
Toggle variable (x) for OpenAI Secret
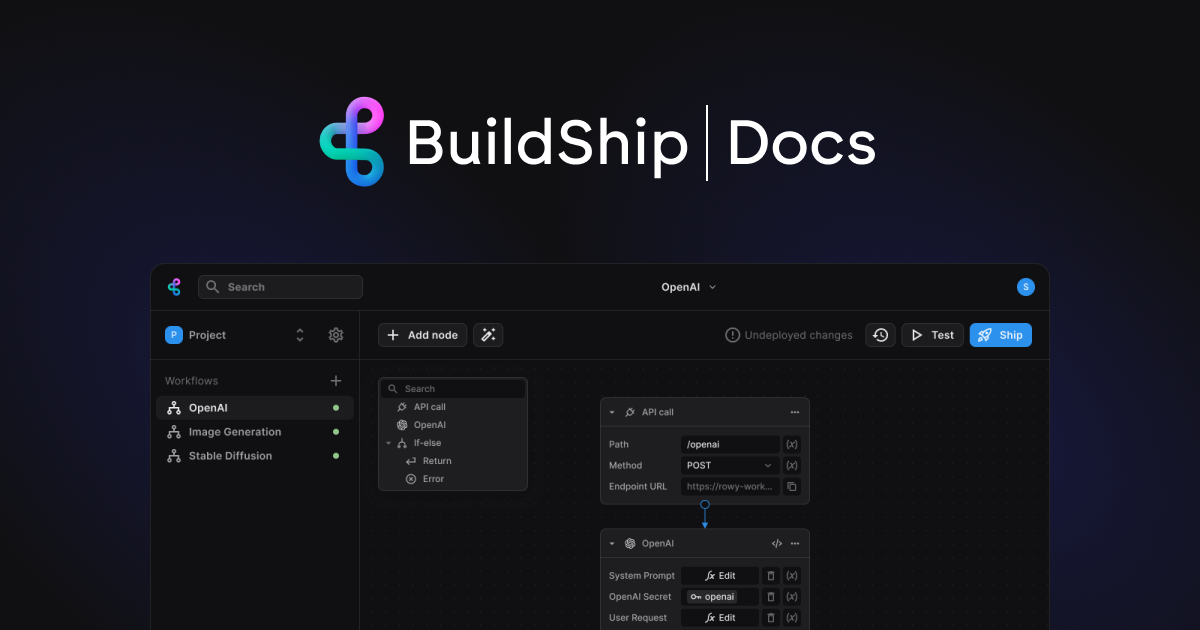[792, 597]
